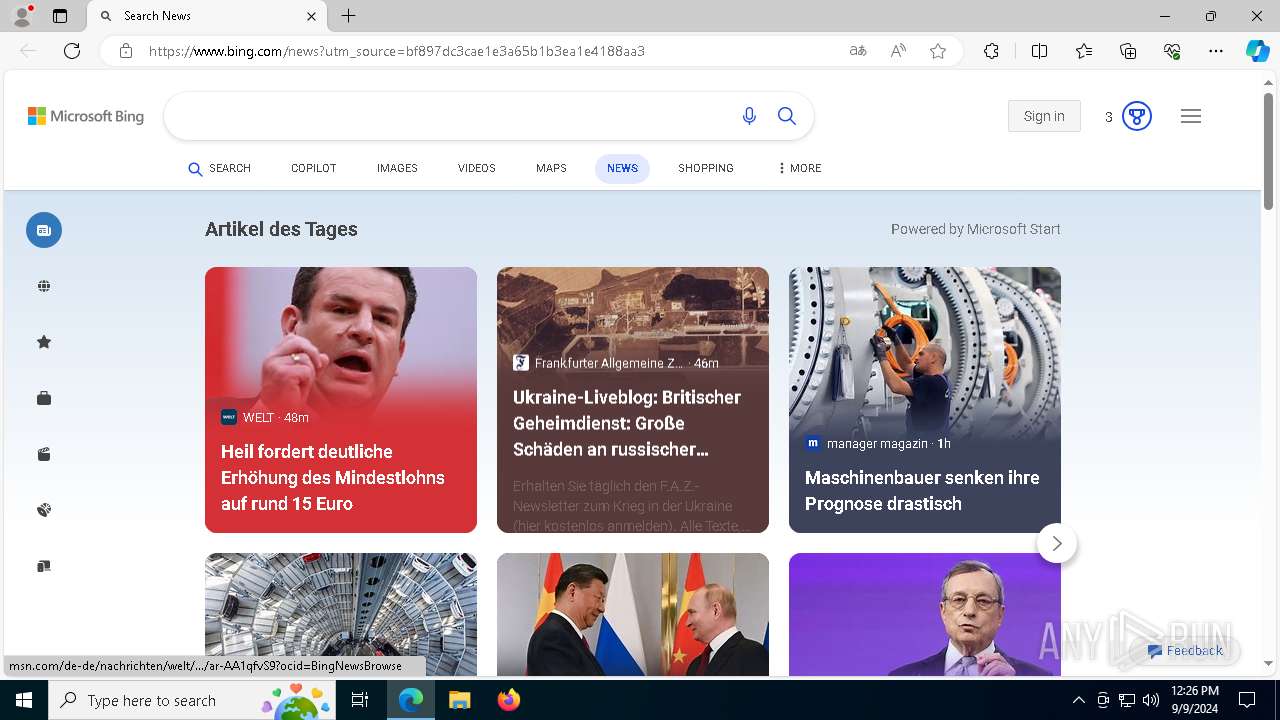Switch to the VIDEOS tab
Image resolution: width=1280 pixels, height=720 pixels.
tap(476, 168)
